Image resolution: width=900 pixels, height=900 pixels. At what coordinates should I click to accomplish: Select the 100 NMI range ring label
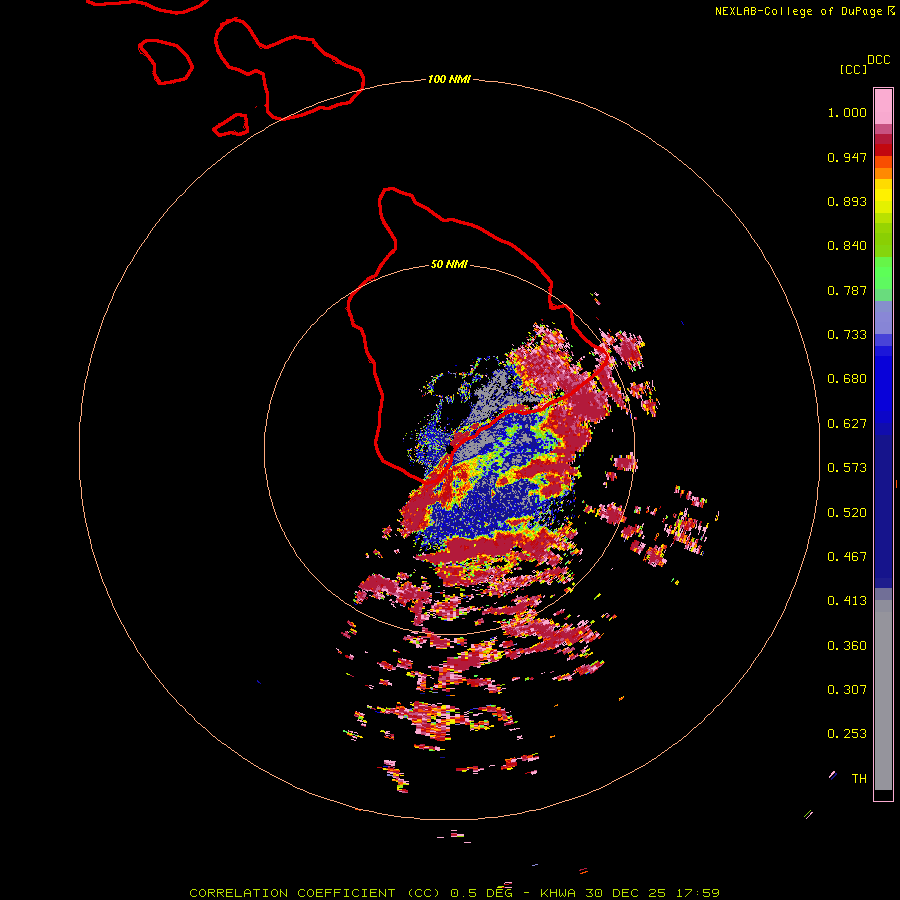[x=449, y=79]
